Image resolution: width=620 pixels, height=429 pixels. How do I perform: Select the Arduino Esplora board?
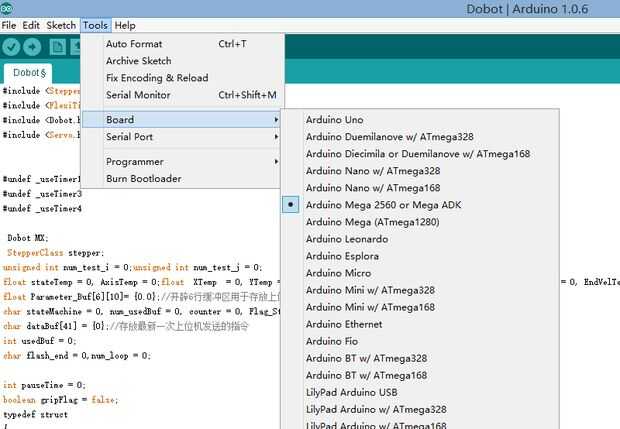(420, 256)
